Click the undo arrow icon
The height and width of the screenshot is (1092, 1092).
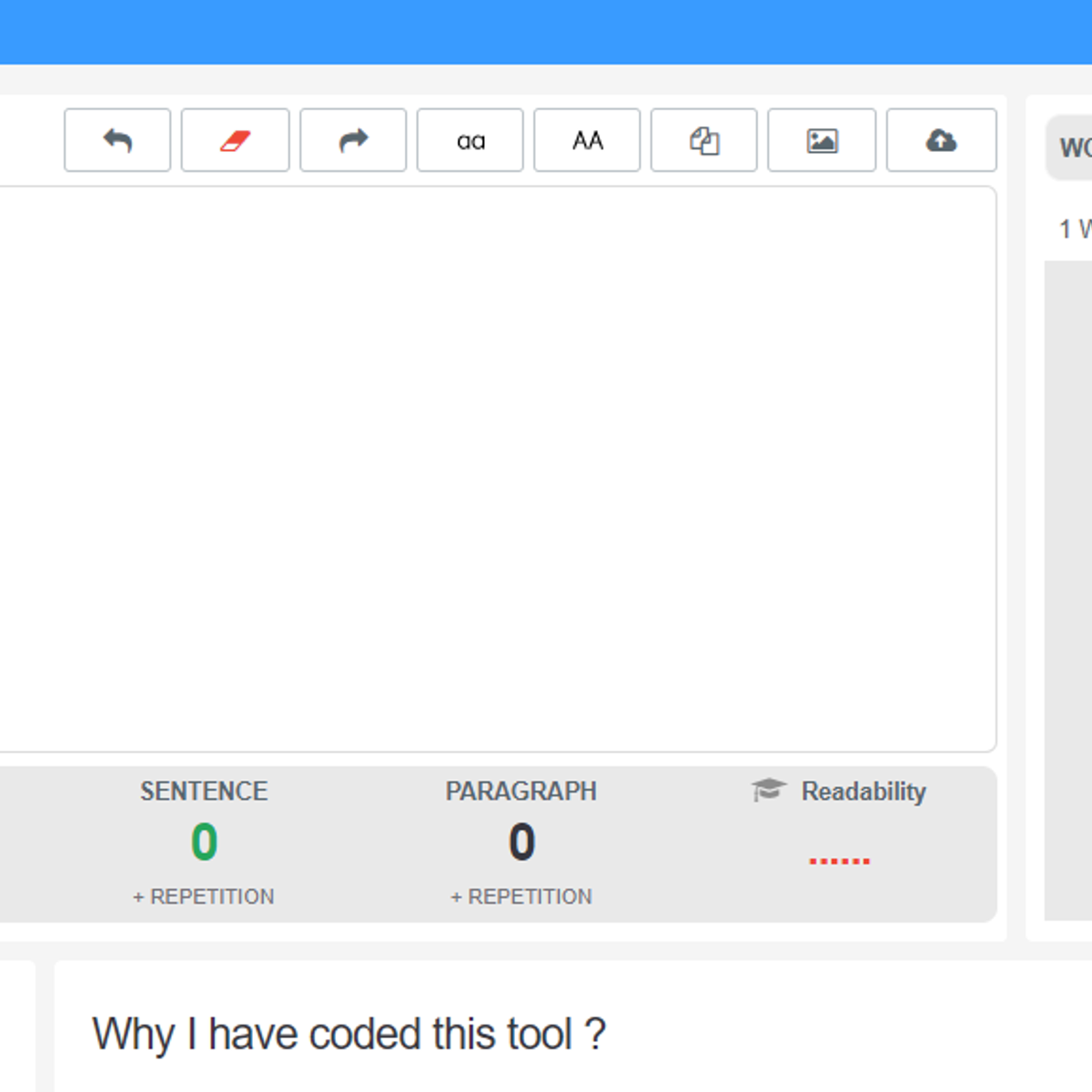[117, 140]
